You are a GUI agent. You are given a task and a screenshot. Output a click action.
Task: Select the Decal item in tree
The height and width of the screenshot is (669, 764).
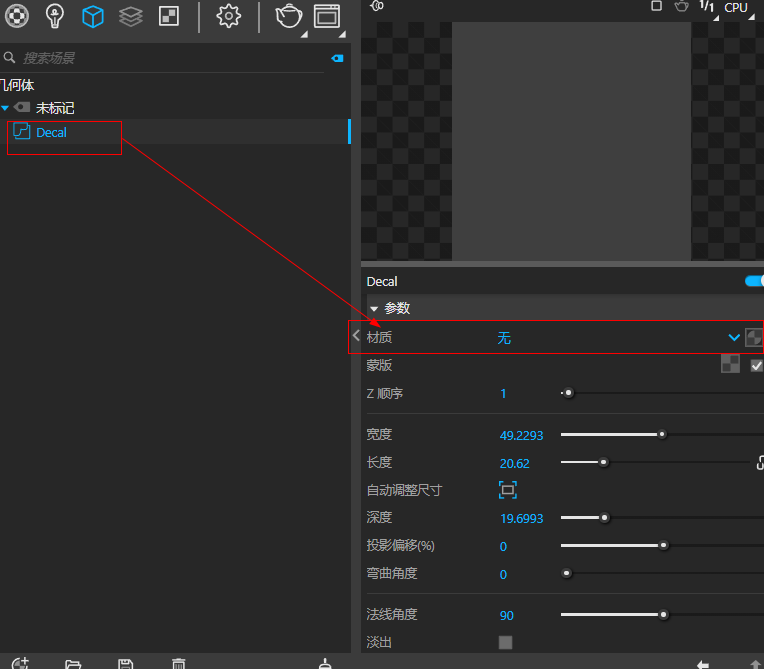51,132
